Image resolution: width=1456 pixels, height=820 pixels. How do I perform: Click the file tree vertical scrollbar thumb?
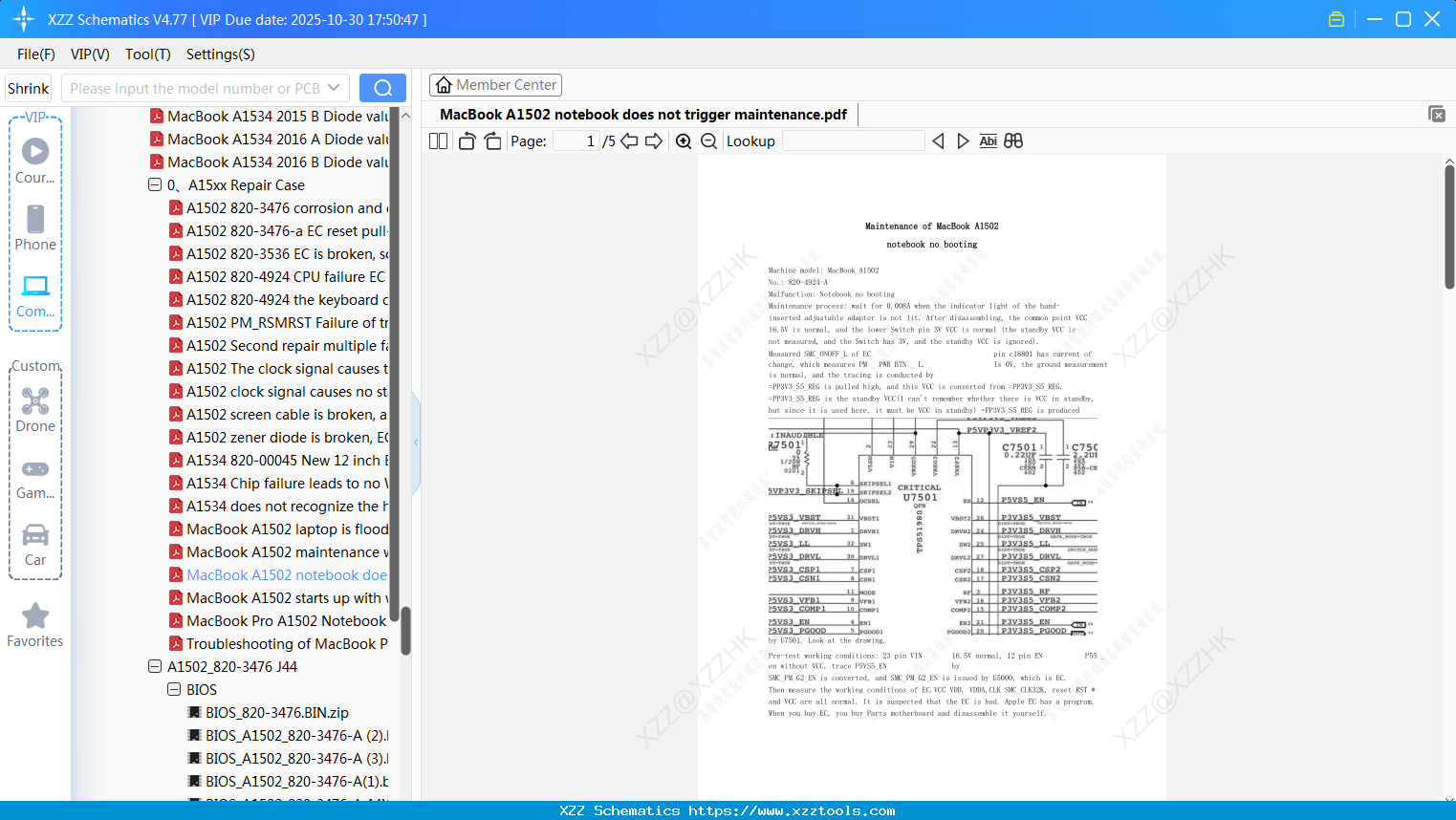(x=405, y=631)
